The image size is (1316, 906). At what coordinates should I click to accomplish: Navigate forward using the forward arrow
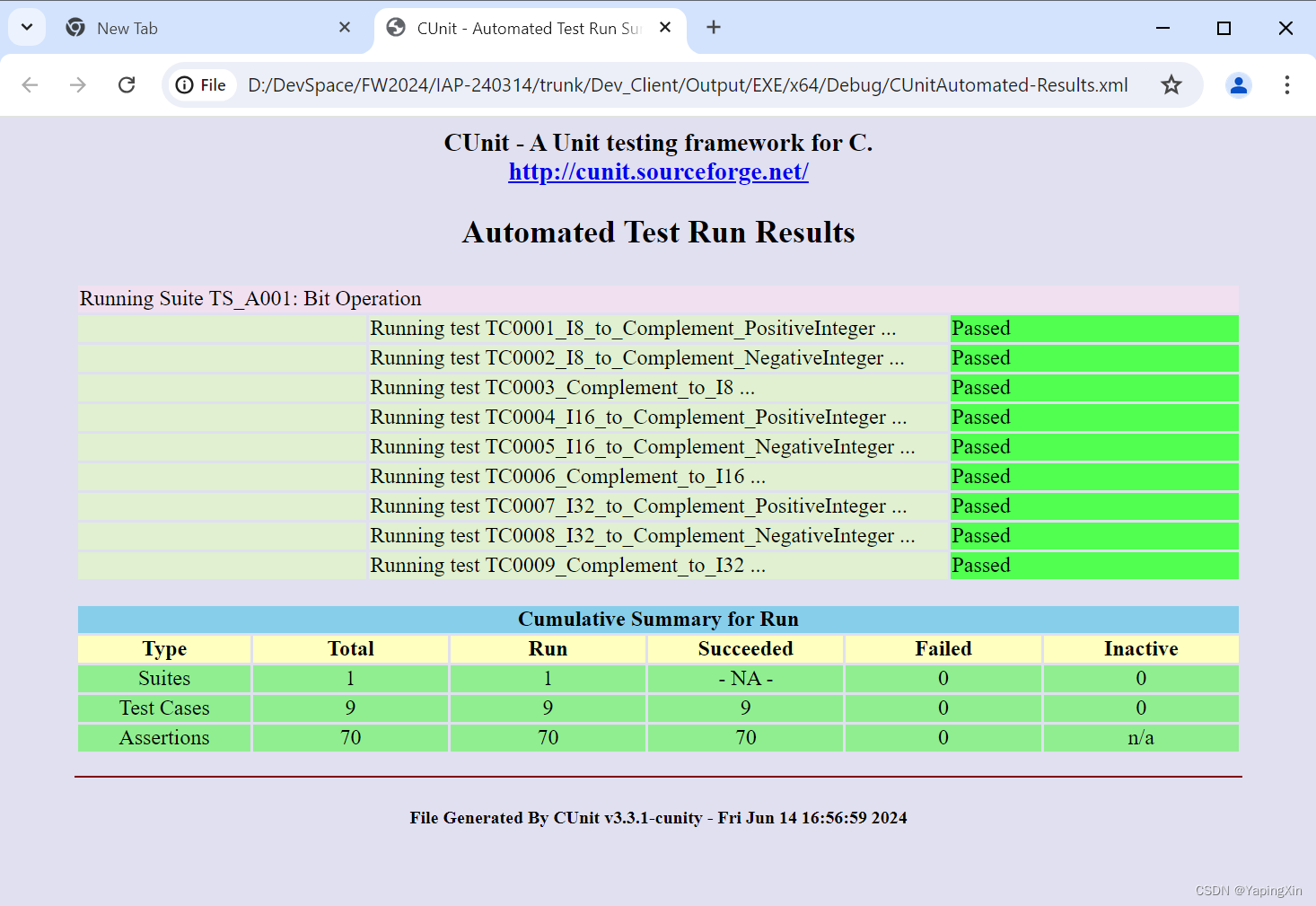pos(78,84)
